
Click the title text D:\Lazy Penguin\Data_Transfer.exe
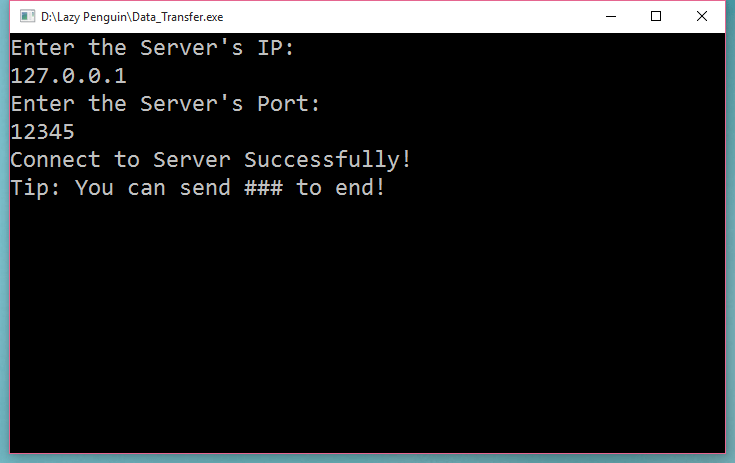pos(132,17)
